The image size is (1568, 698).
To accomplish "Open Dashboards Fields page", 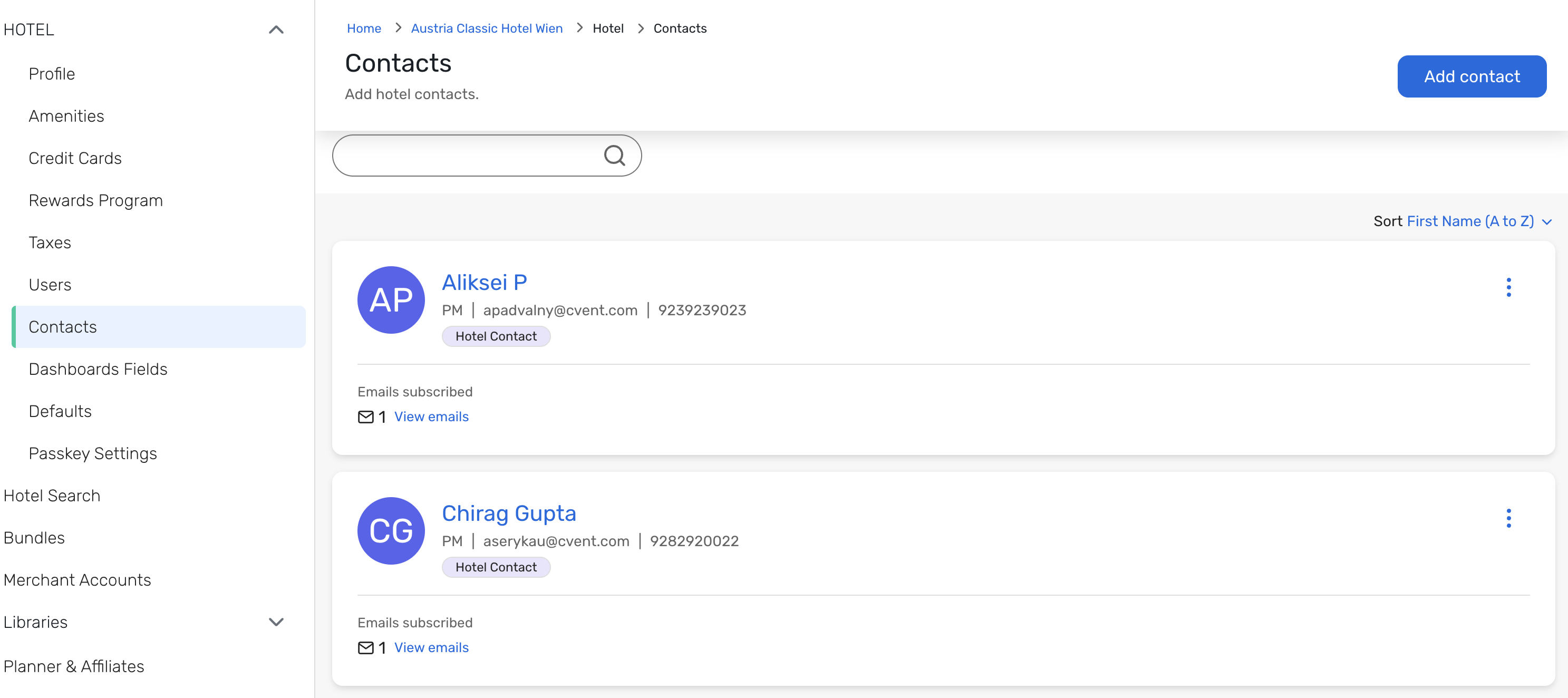I will [98, 369].
